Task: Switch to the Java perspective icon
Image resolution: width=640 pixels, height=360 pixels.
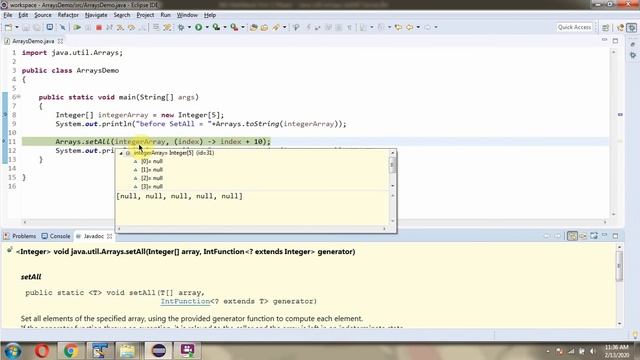Action: tap(620, 27)
